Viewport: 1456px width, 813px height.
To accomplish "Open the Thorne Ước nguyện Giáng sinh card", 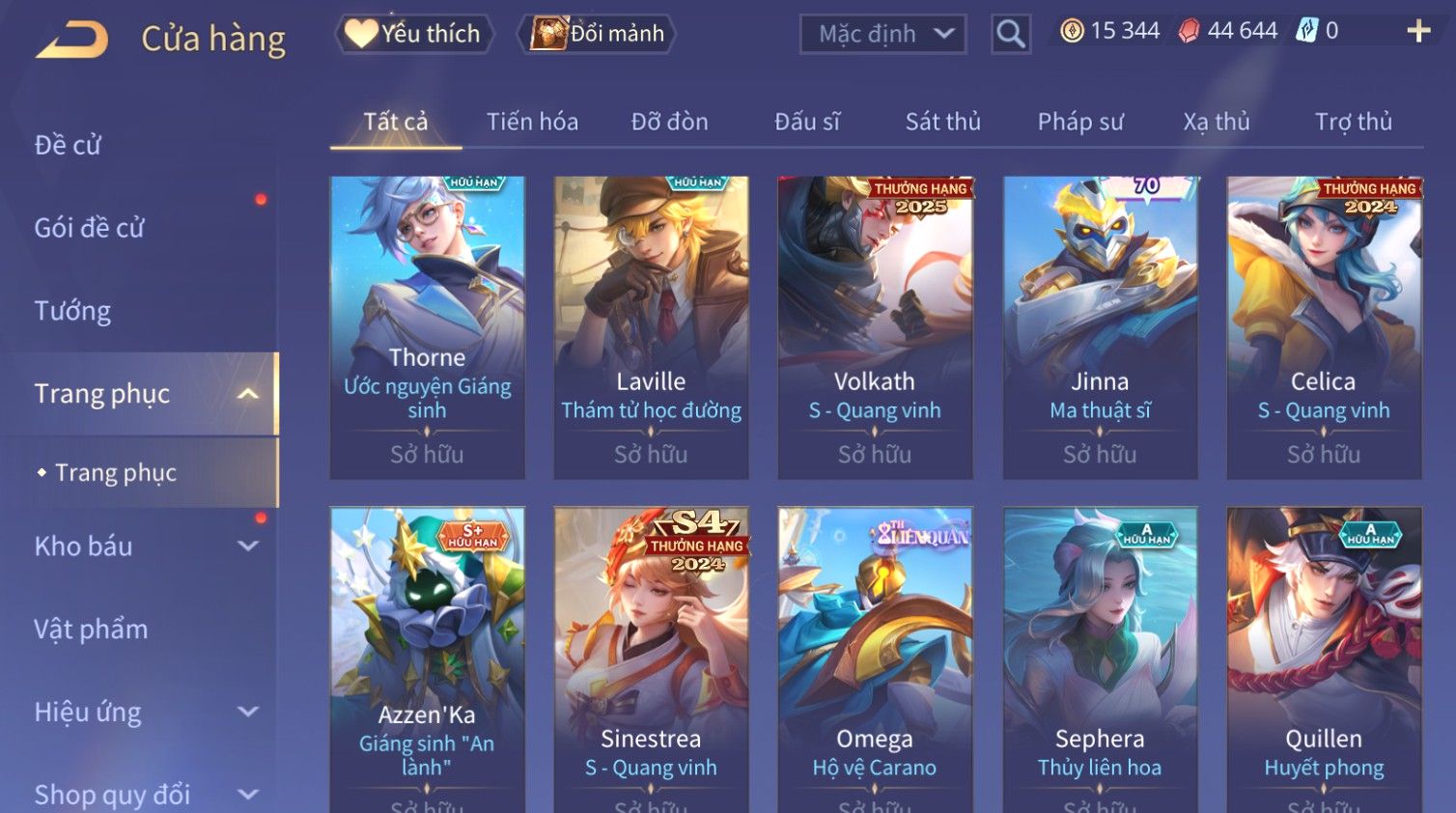I will (x=428, y=327).
